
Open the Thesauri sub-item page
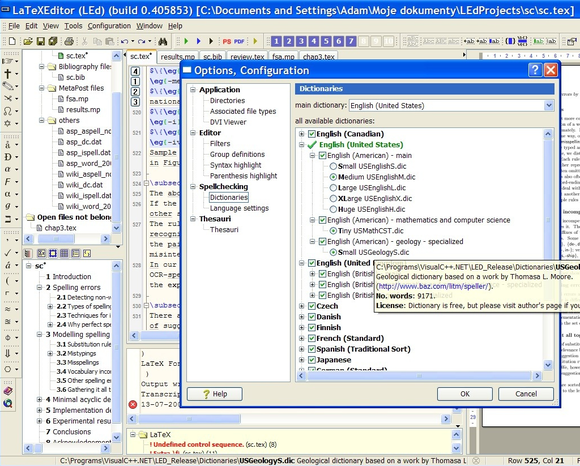coord(224,230)
